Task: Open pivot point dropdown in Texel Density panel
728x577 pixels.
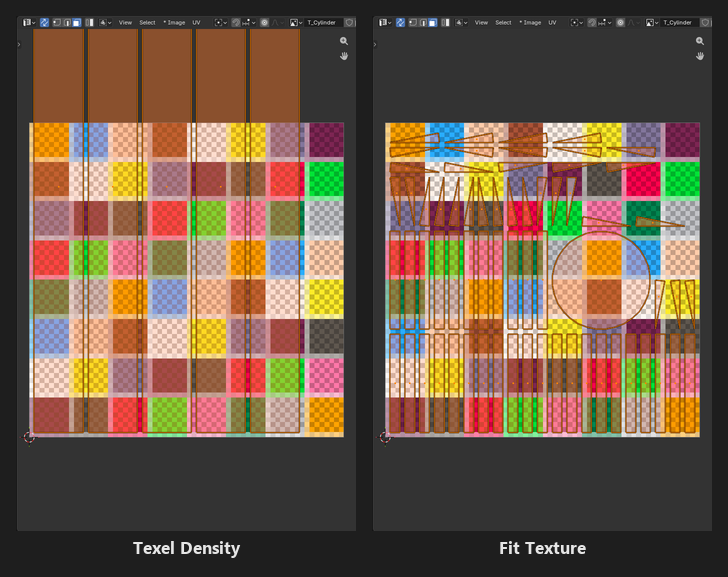Action: [x=221, y=22]
